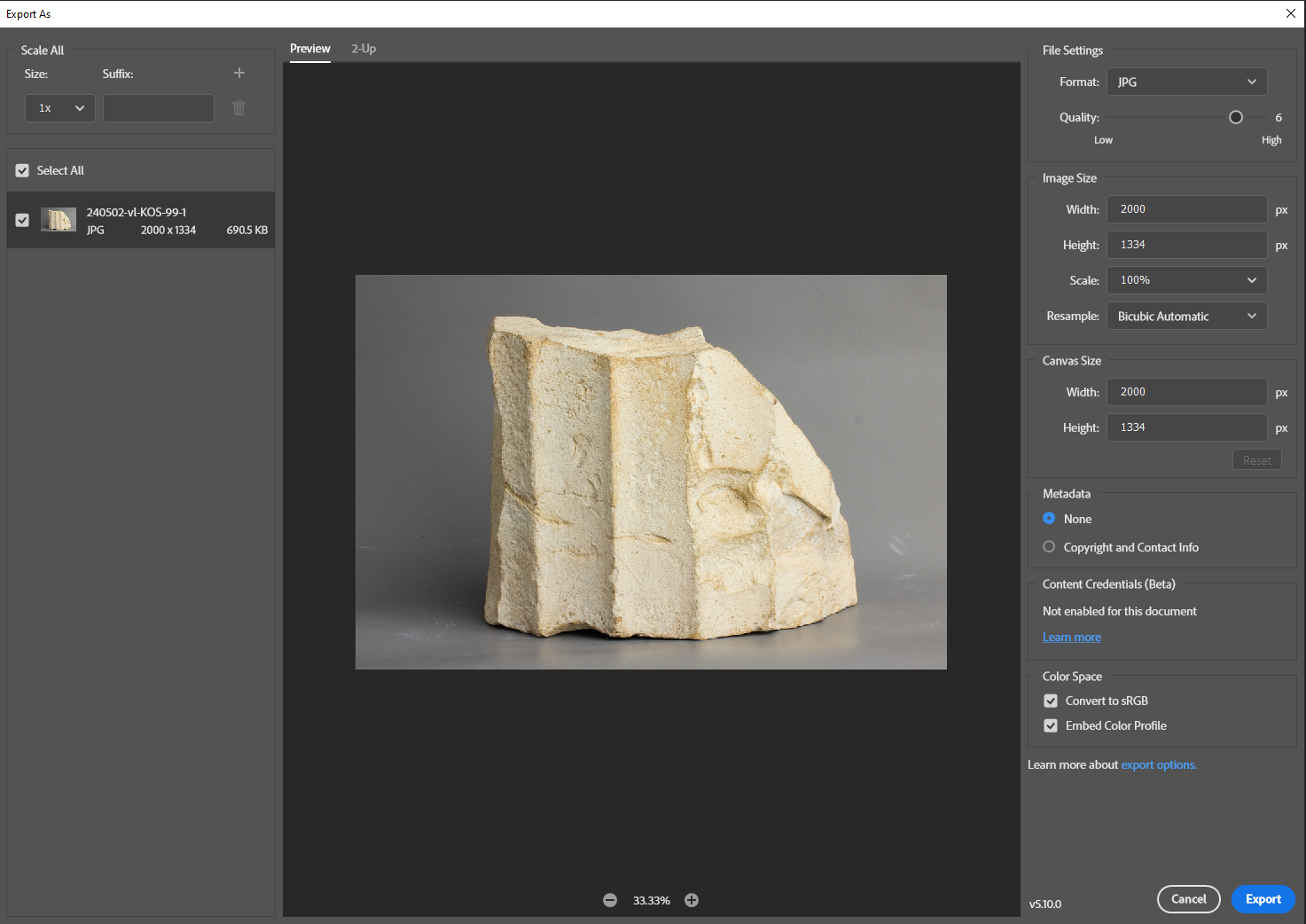Click the plus icon to add scale size
Viewport: 1306px width, 924px height.
[239, 73]
